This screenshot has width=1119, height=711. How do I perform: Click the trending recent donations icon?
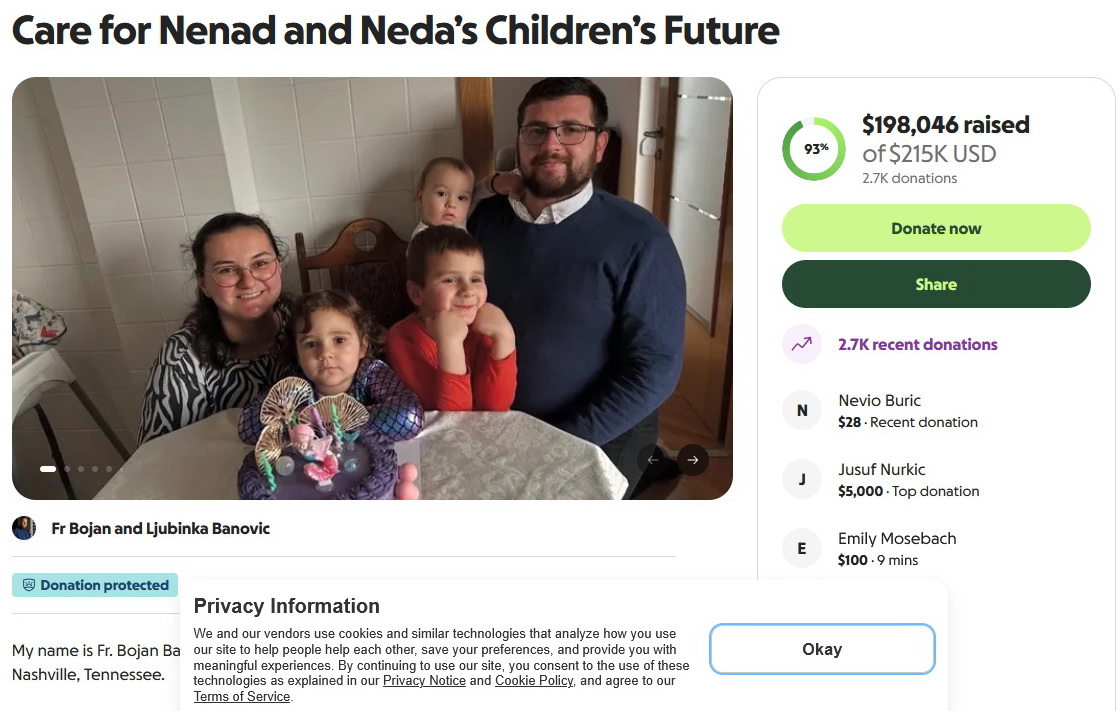801,344
